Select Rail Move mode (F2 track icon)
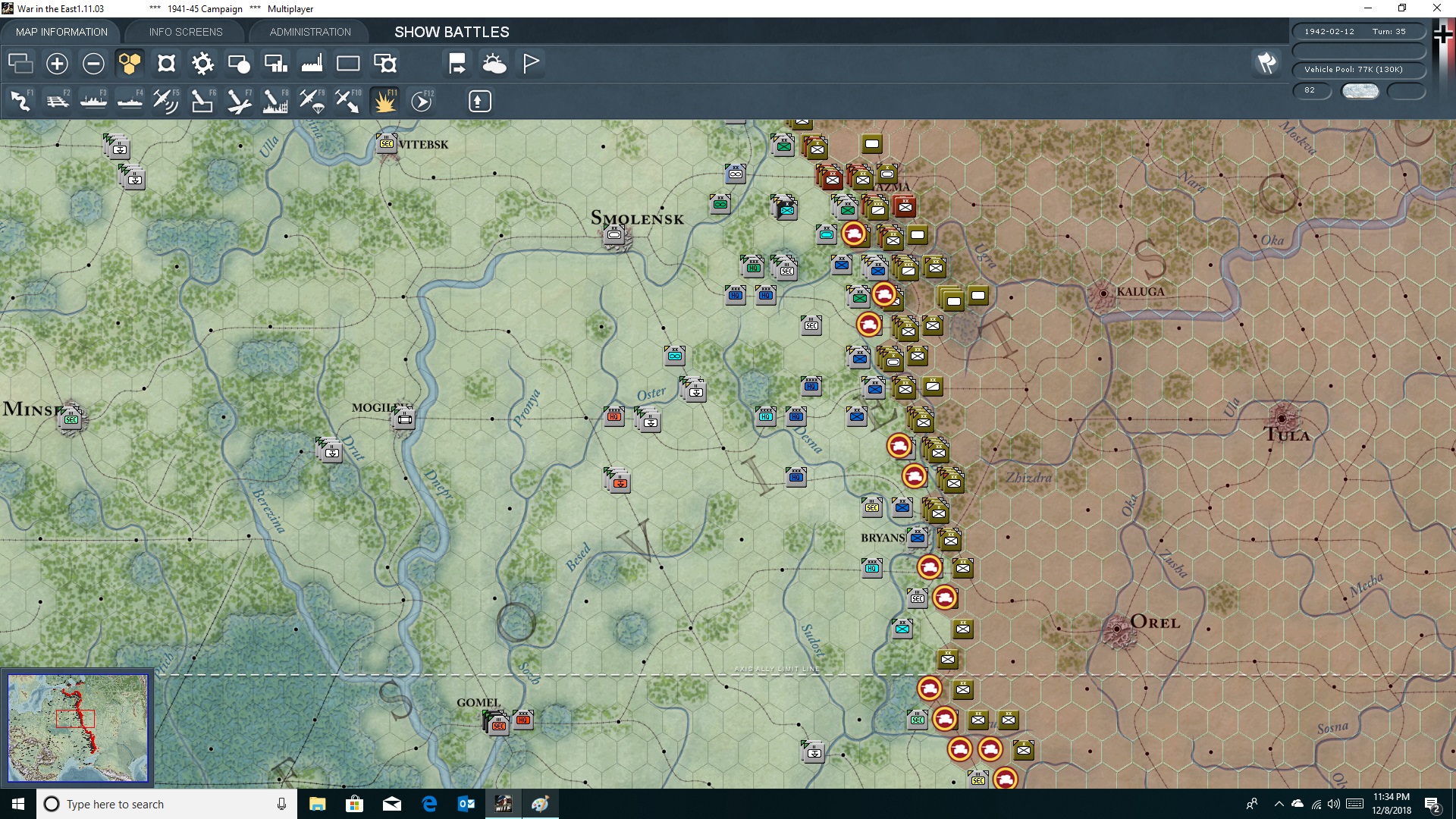The image size is (1456, 819). point(58,101)
